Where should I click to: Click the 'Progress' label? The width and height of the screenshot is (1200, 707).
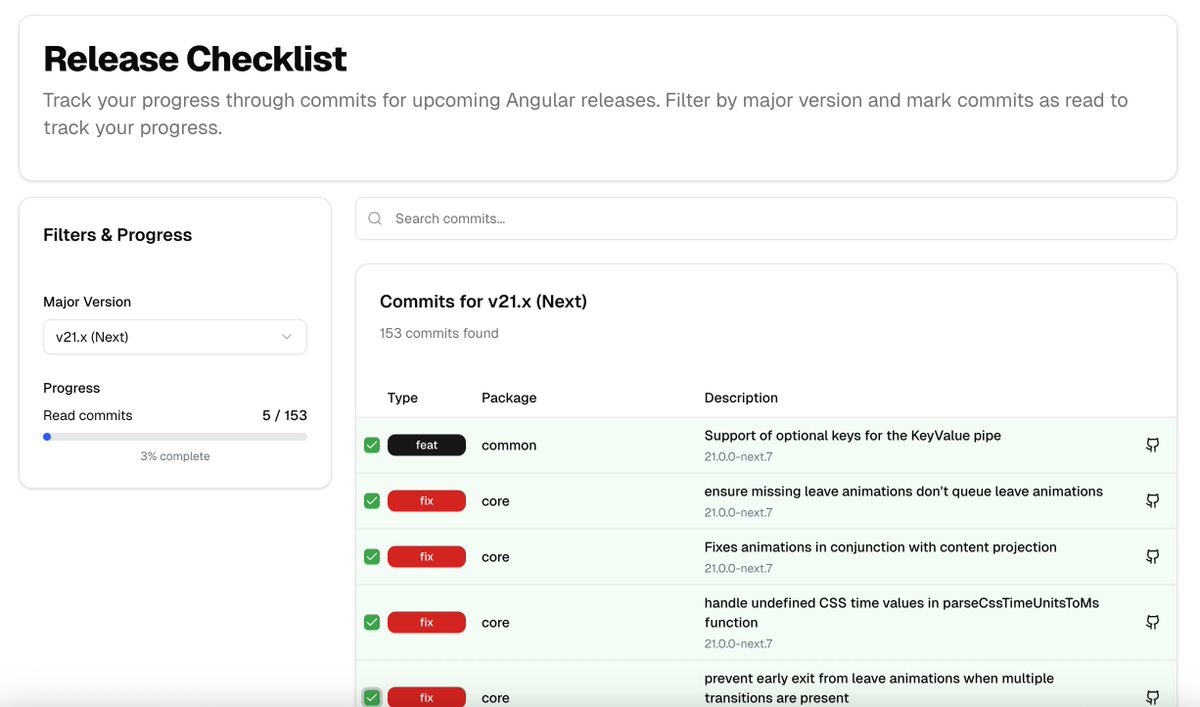[72, 388]
